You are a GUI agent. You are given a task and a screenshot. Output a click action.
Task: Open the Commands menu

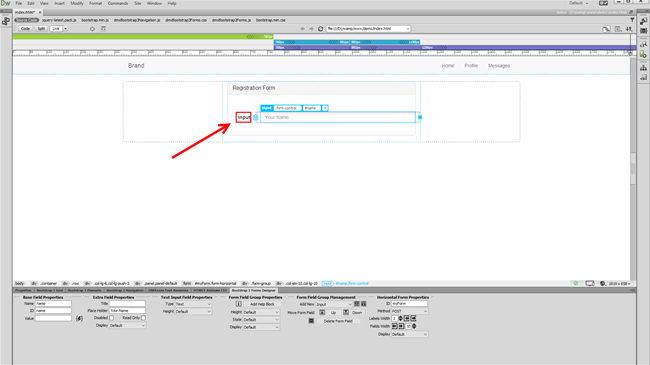point(118,3)
